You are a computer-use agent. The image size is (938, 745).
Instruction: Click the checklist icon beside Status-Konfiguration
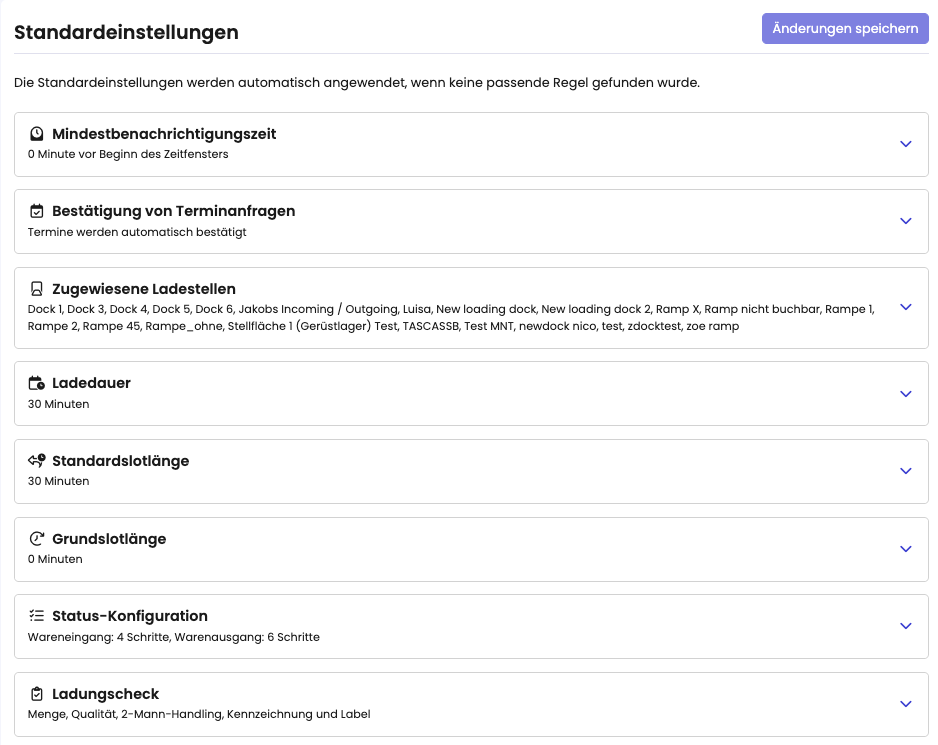tap(37, 616)
